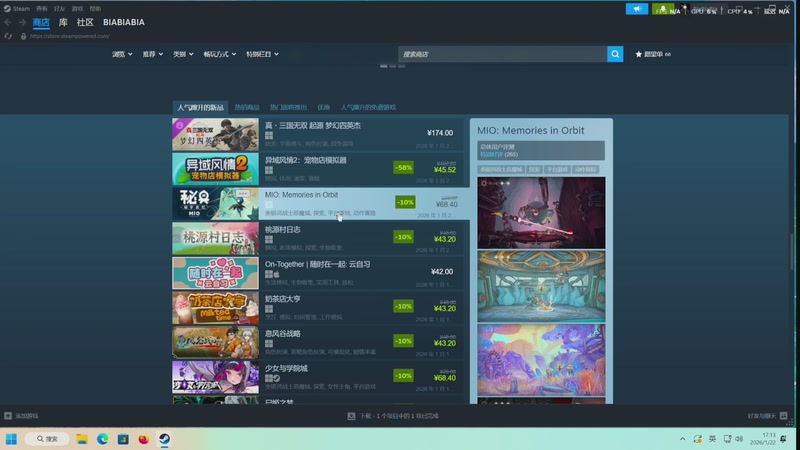Open the 愿望单 wishlist link
The height and width of the screenshot is (450, 800).
pos(653,54)
